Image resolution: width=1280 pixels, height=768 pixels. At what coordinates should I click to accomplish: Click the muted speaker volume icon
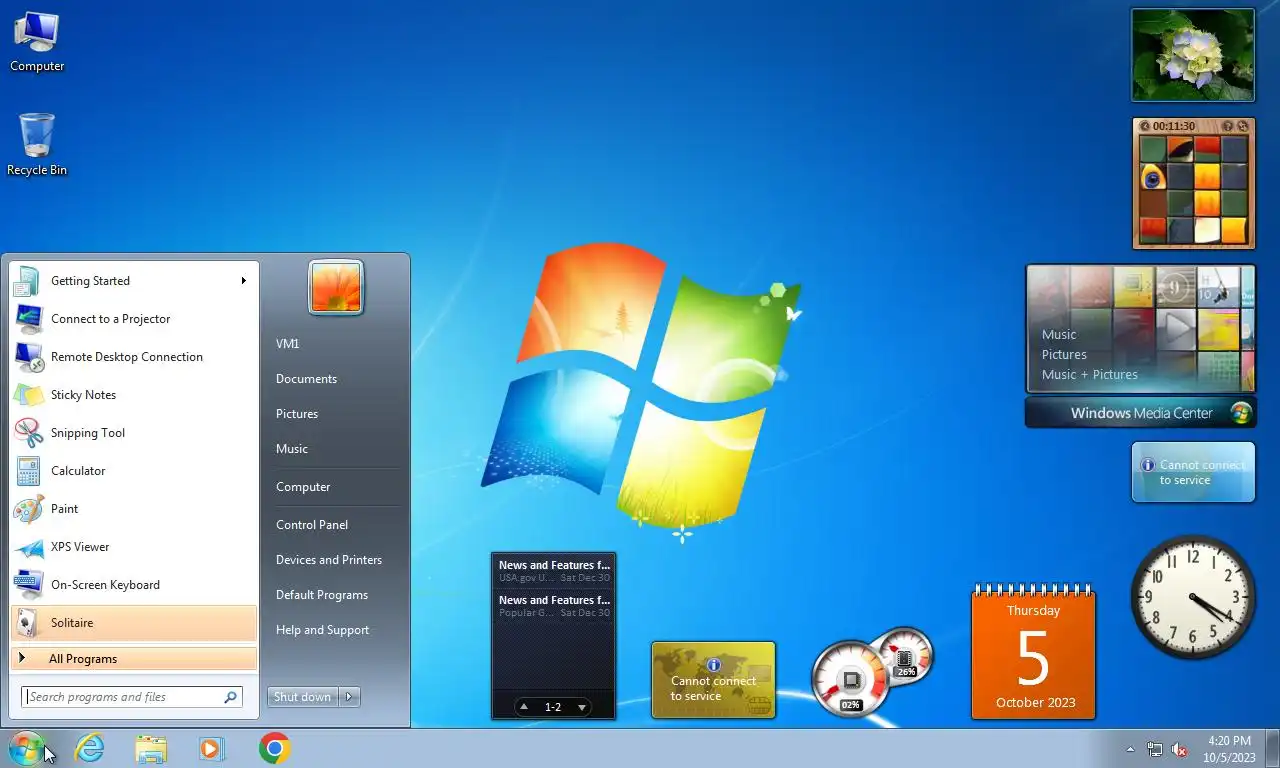coord(1180,749)
